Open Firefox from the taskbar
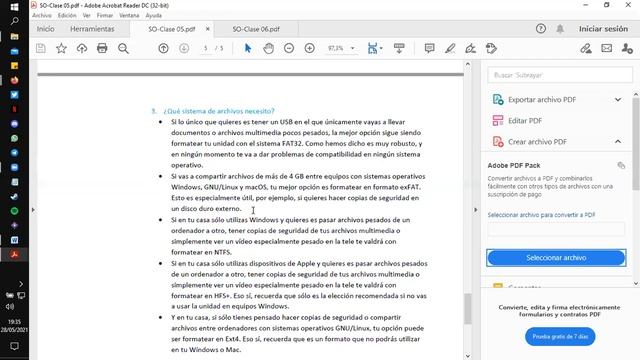640x360 pixels. [x=14, y=80]
